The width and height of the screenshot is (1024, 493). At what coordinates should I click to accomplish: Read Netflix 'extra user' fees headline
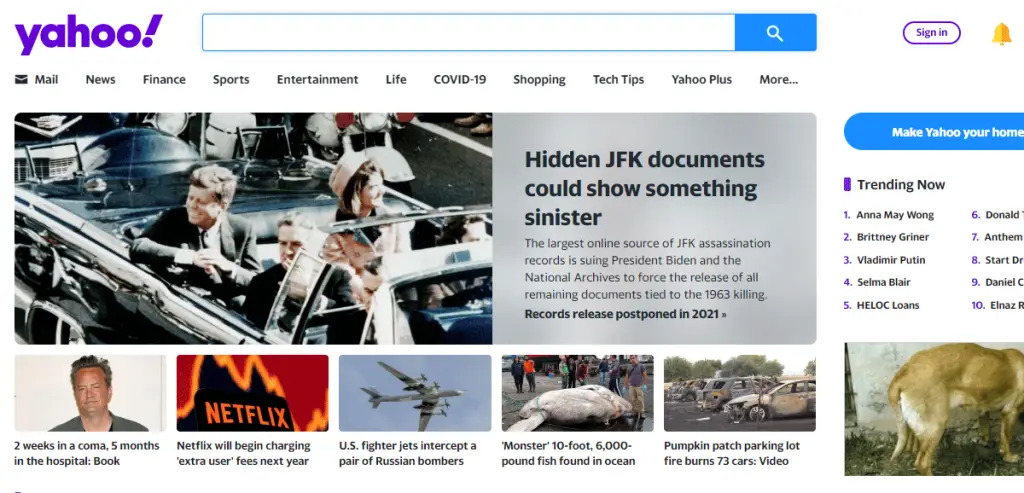tap(244, 453)
